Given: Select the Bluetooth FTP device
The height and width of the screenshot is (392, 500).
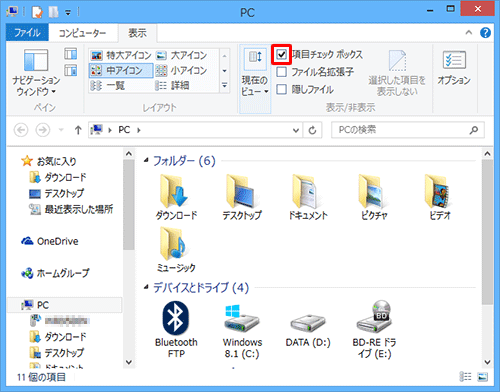Looking at the screenshot, I should click(176, 329).
